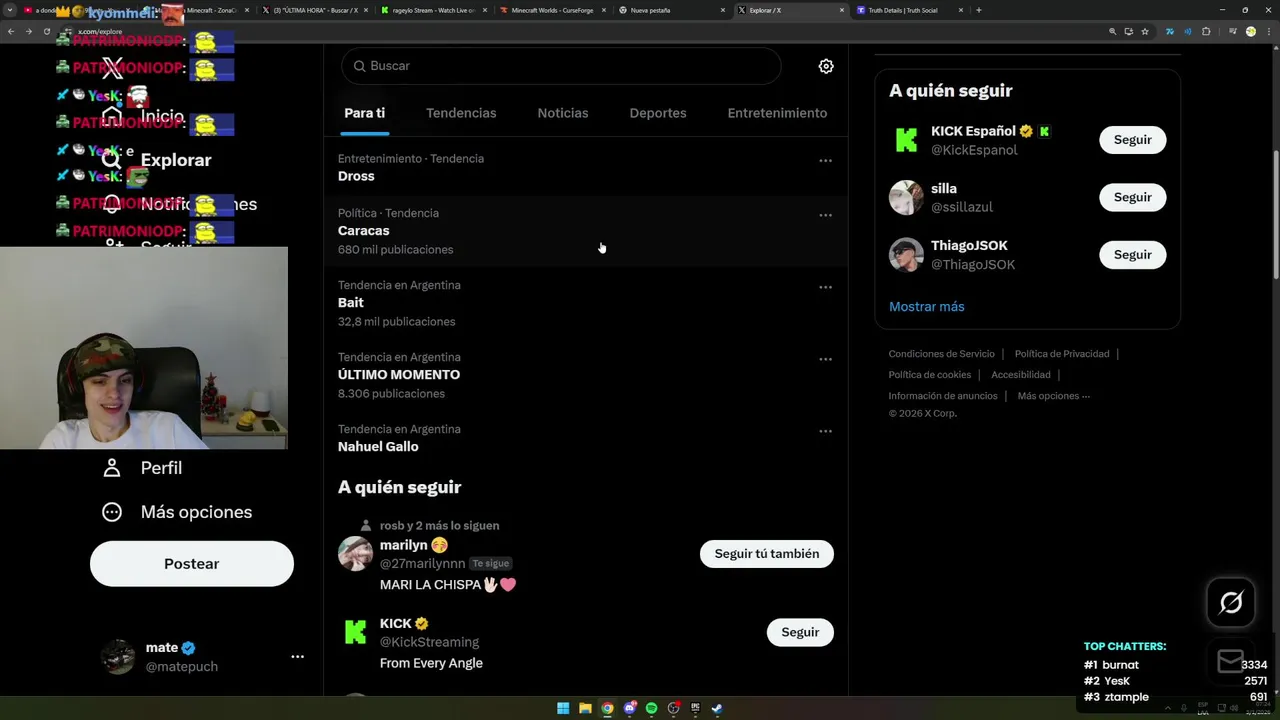Click browser back arrow
This screenshot has height=720, width=1280.
coord(11,31)
